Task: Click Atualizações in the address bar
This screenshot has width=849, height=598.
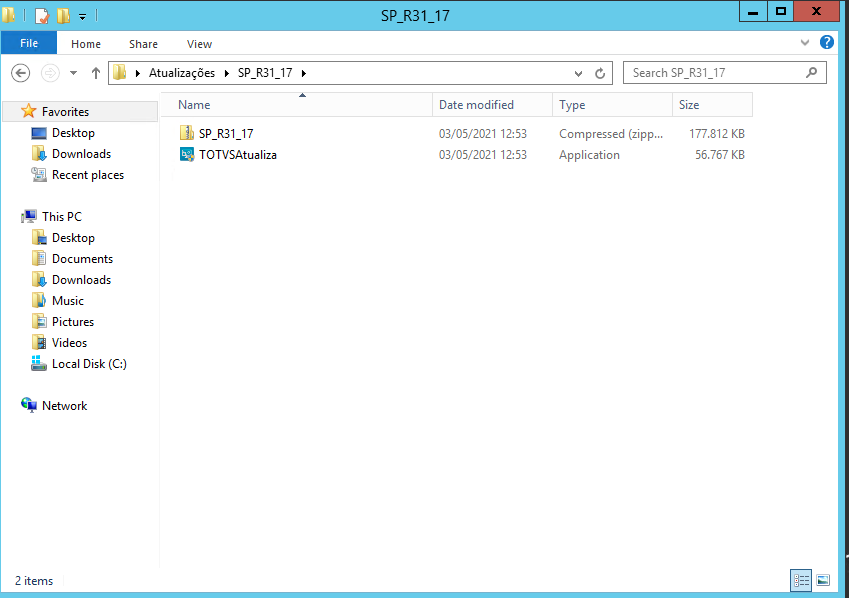Action: 182,73
